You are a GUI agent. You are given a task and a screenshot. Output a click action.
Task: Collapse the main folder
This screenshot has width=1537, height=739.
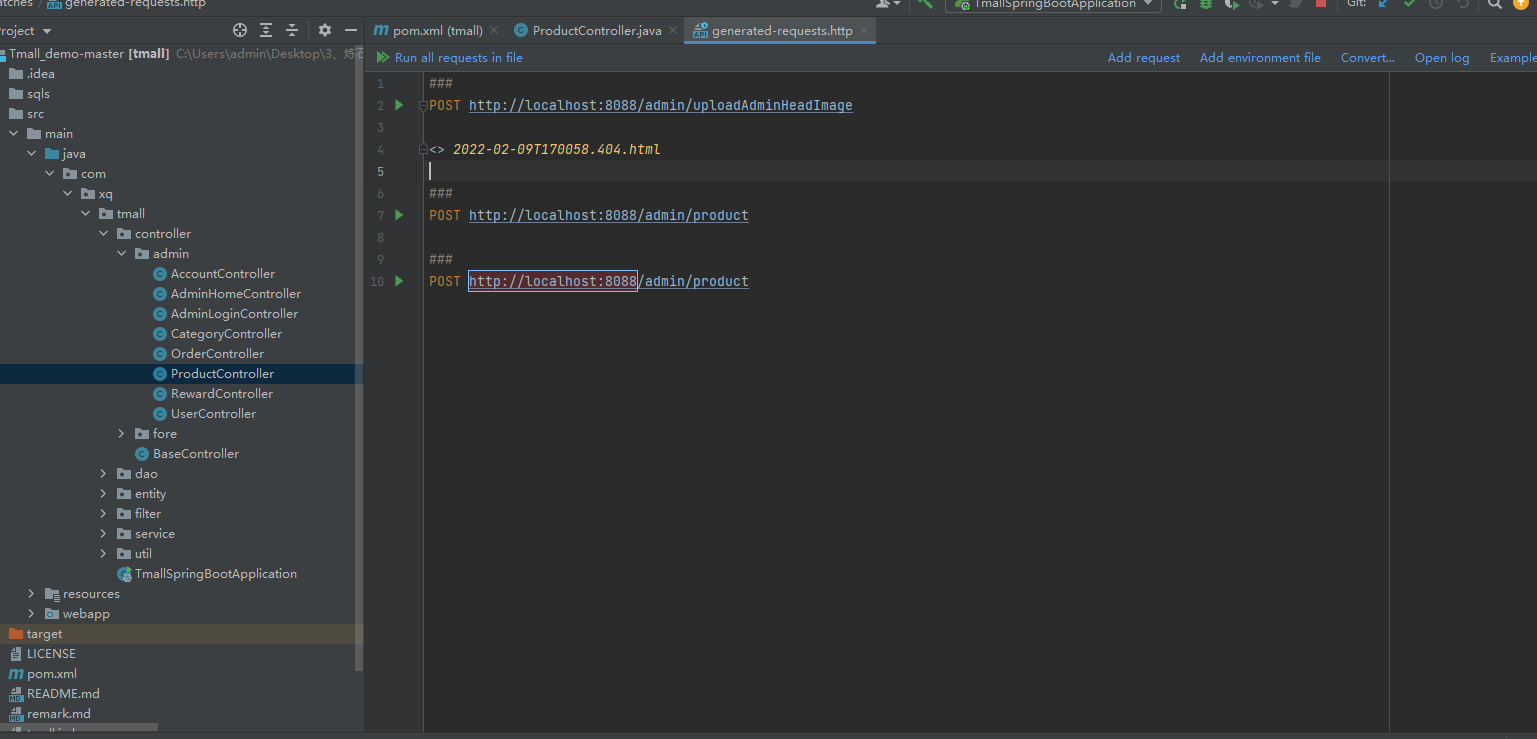(14, 134)
